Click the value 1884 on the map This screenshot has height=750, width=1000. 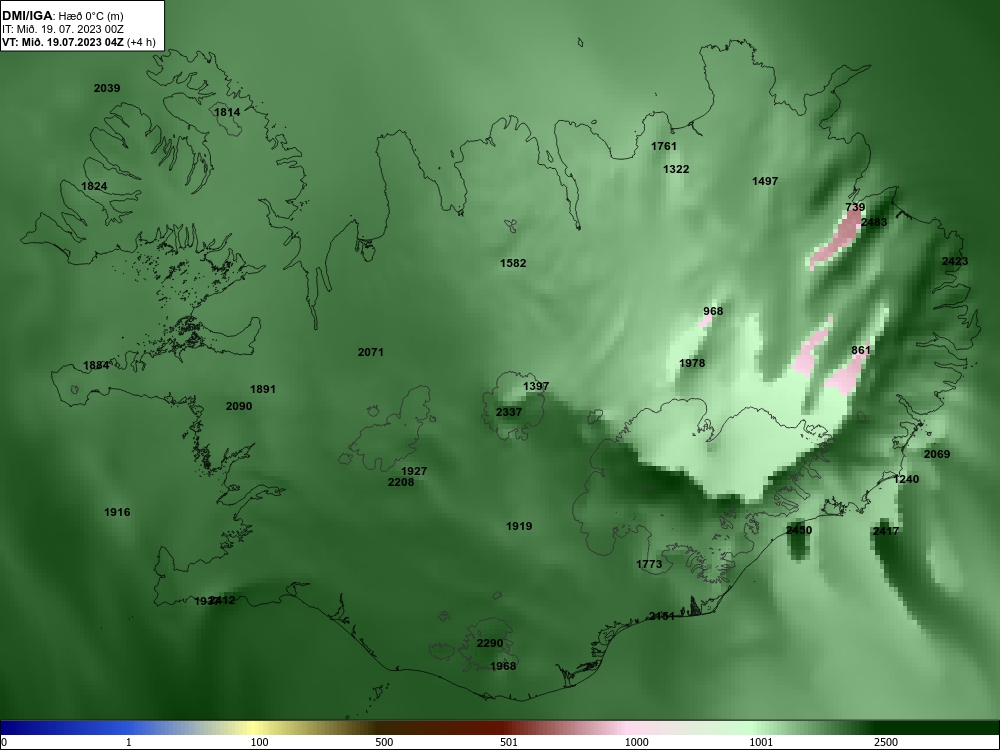pyautogui.click(x=96, y=365)
